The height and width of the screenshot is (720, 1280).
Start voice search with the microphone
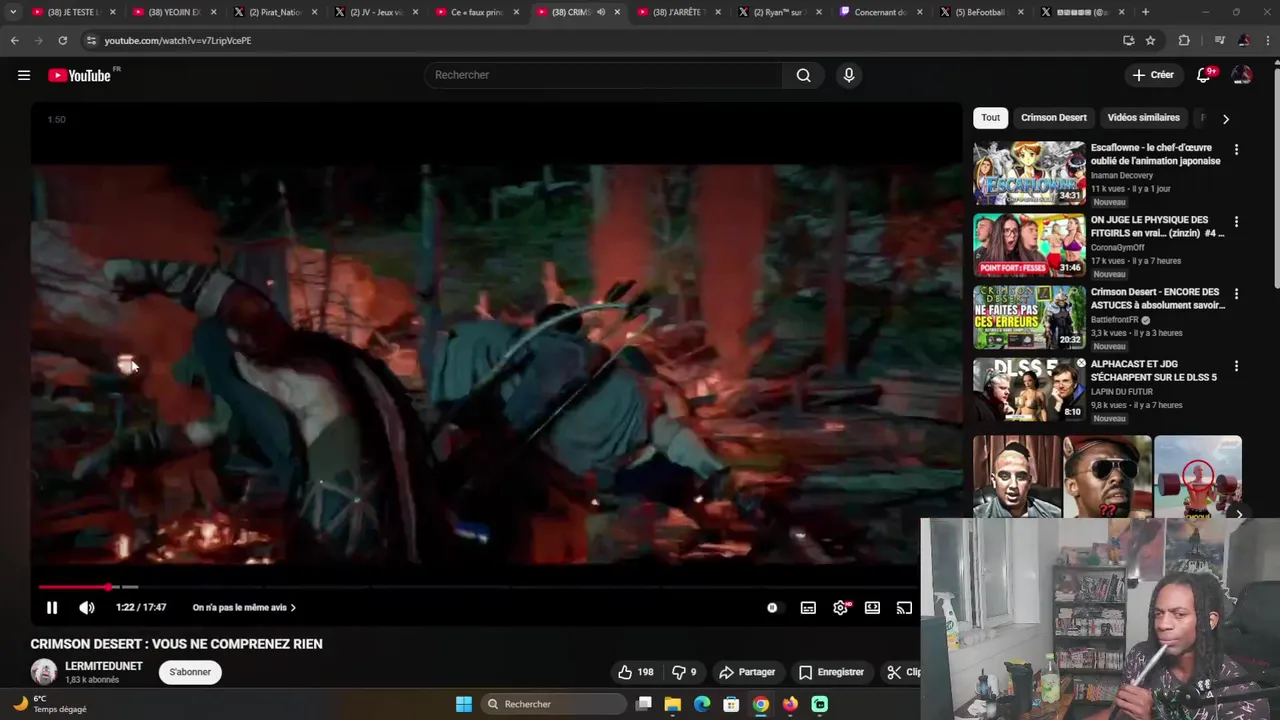pos(849,75)
